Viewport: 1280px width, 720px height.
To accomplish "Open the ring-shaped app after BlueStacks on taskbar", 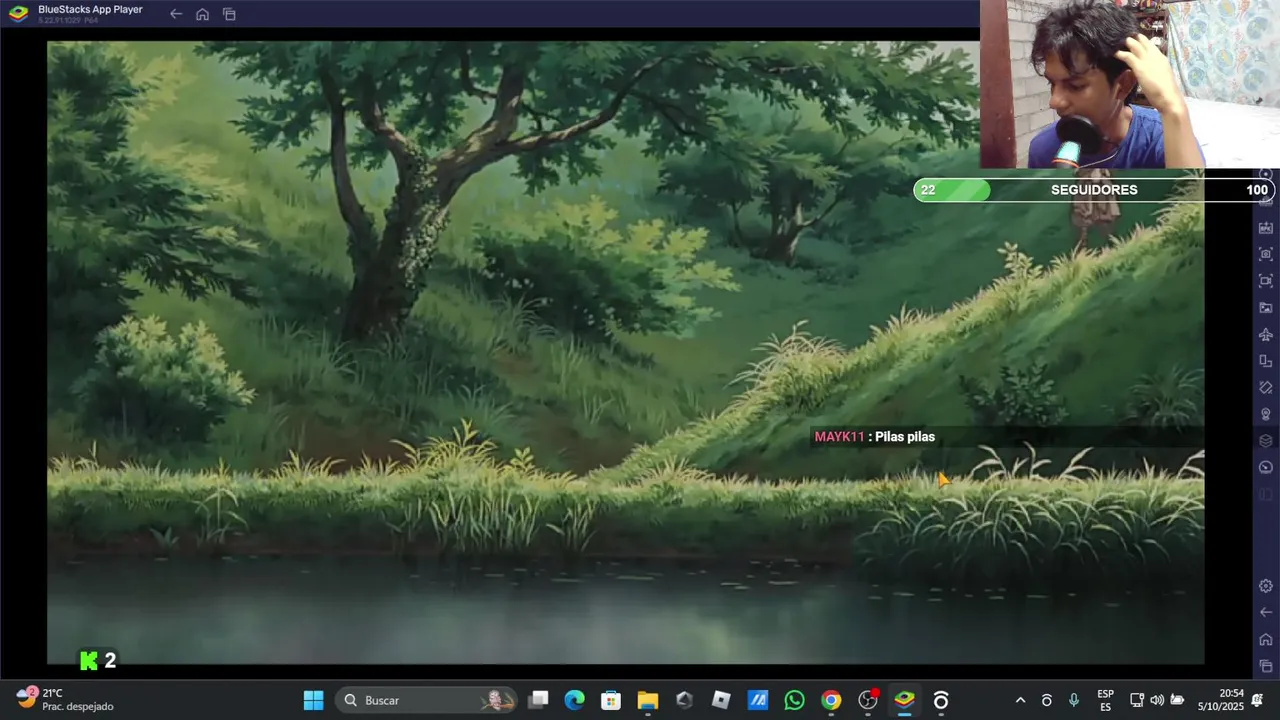I will pyautogui.click(x=941, y=700).
